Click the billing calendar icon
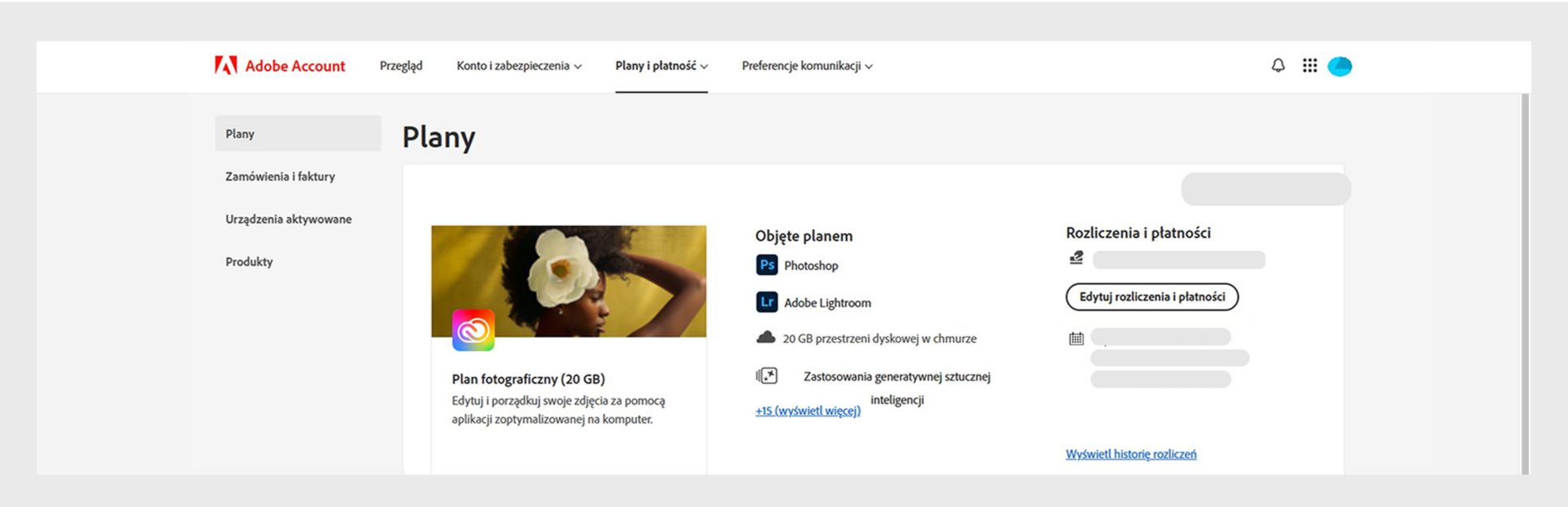Viewport: 1568px width, 507px height. (1076, 338)
